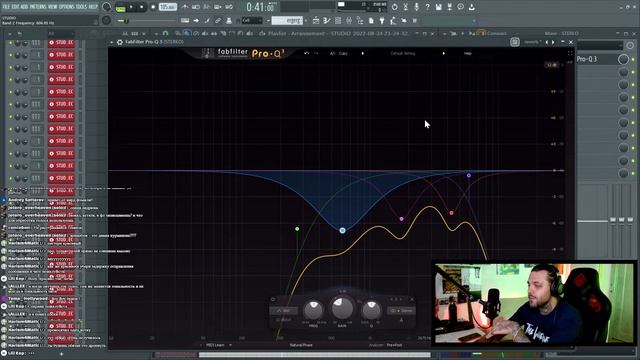The height and width of the screenshot is (360, 640).
Task: Click the Help button in Pro-Q 3
Action: click(468, 53)
